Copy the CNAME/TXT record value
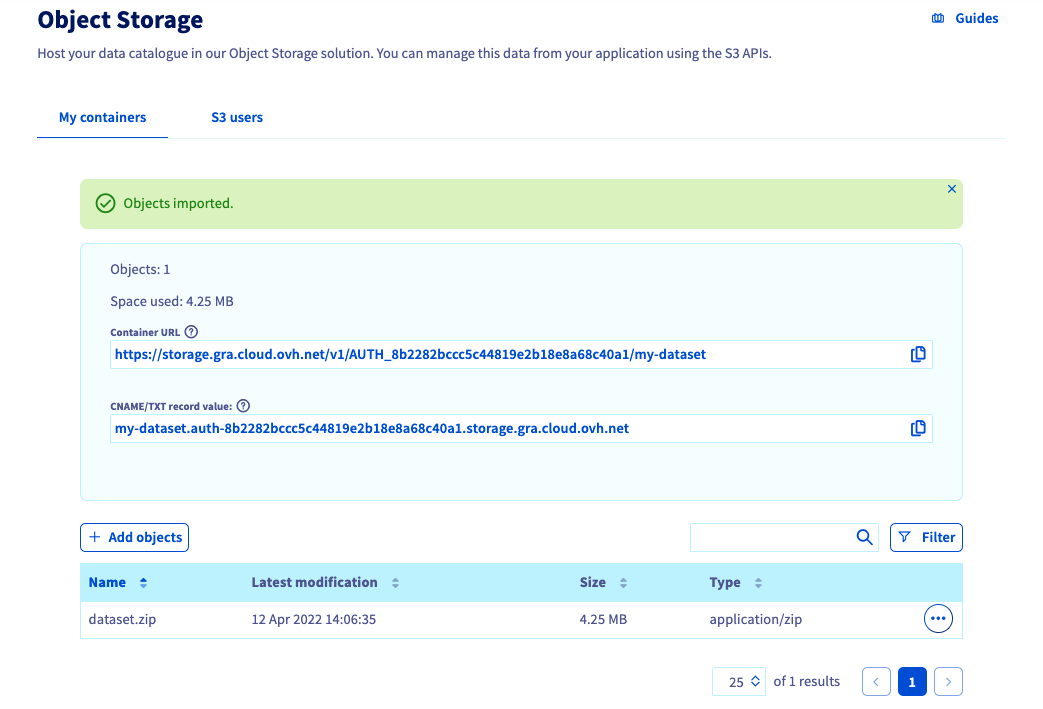Viewport: 1043px width, 709px height. point(917,428)
